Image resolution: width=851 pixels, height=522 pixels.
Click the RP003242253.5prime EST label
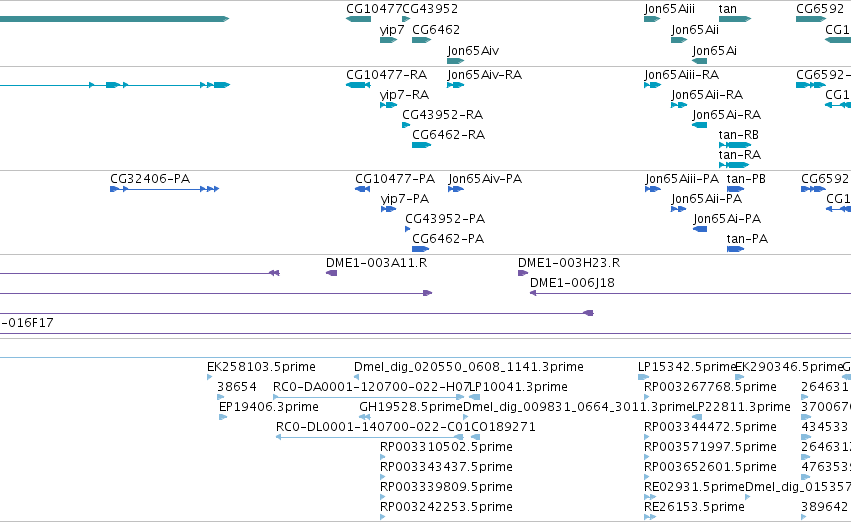tap(446, 507)
